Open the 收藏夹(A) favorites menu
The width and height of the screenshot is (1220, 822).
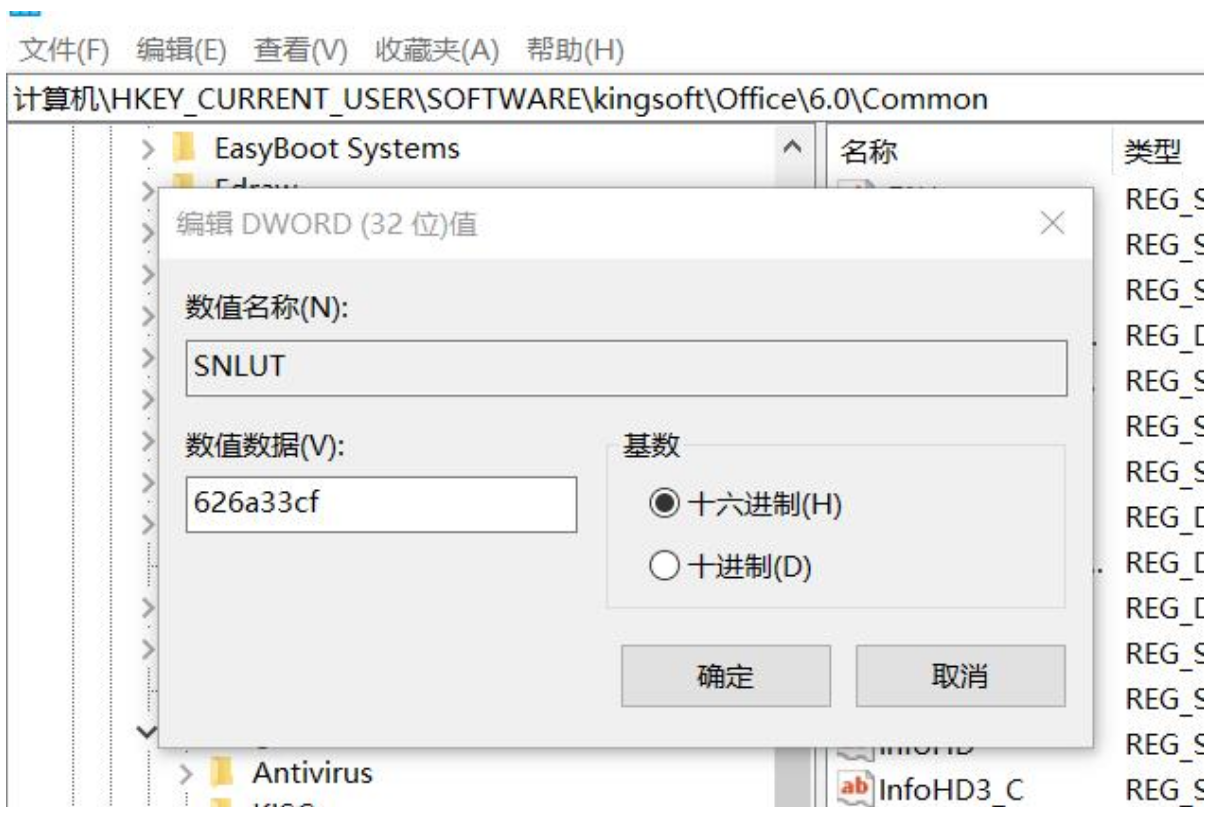click(x=436, y=50)
